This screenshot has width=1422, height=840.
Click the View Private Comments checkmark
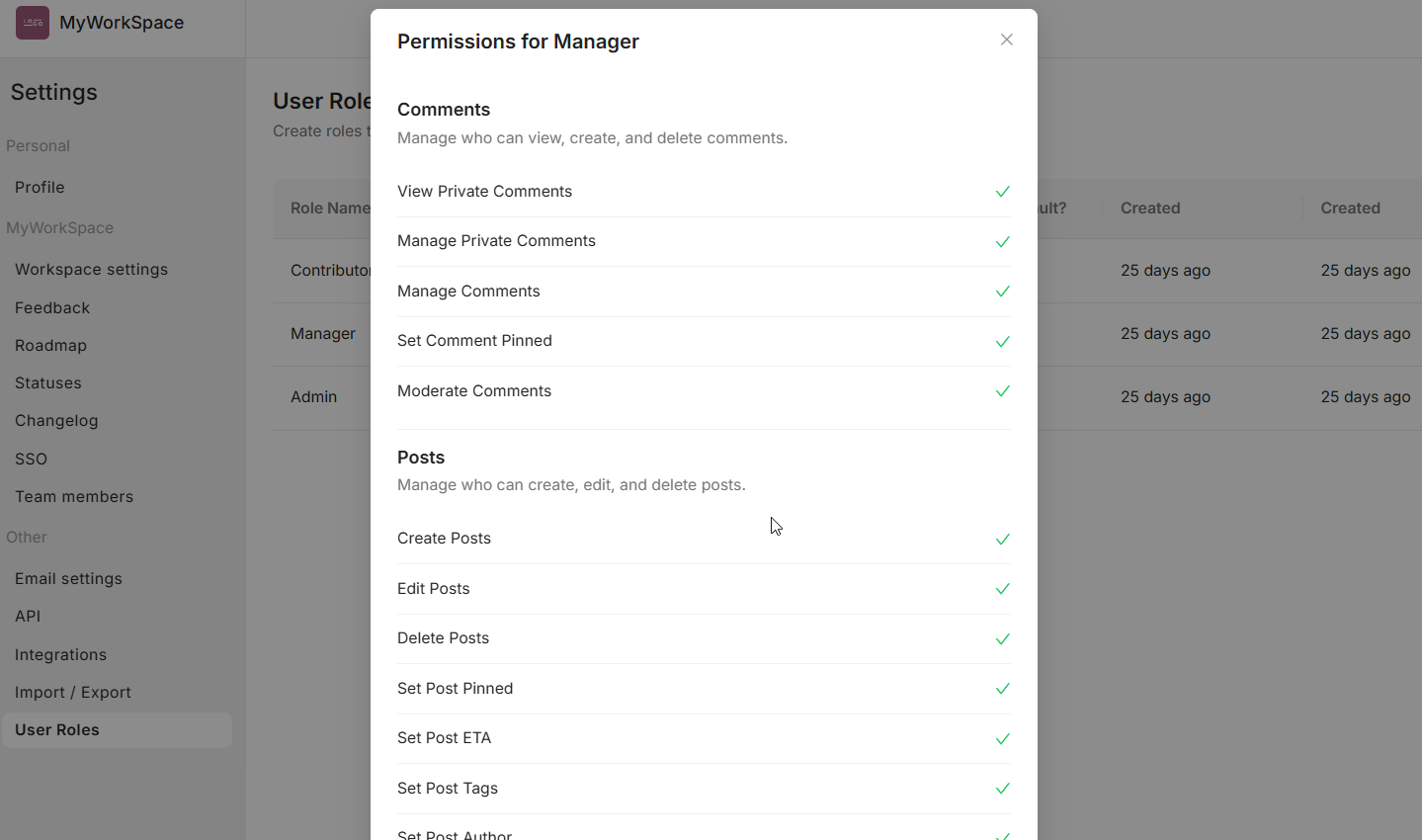click(x=1003, y=192)
